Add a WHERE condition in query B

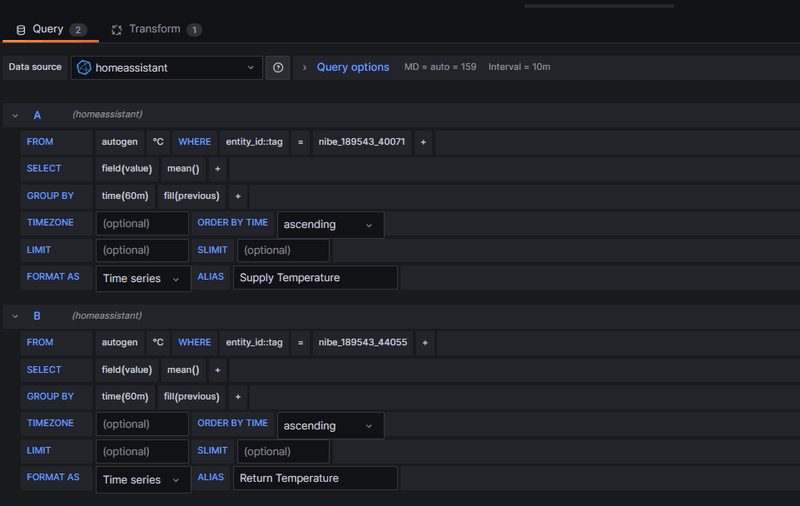pos(425,343)
